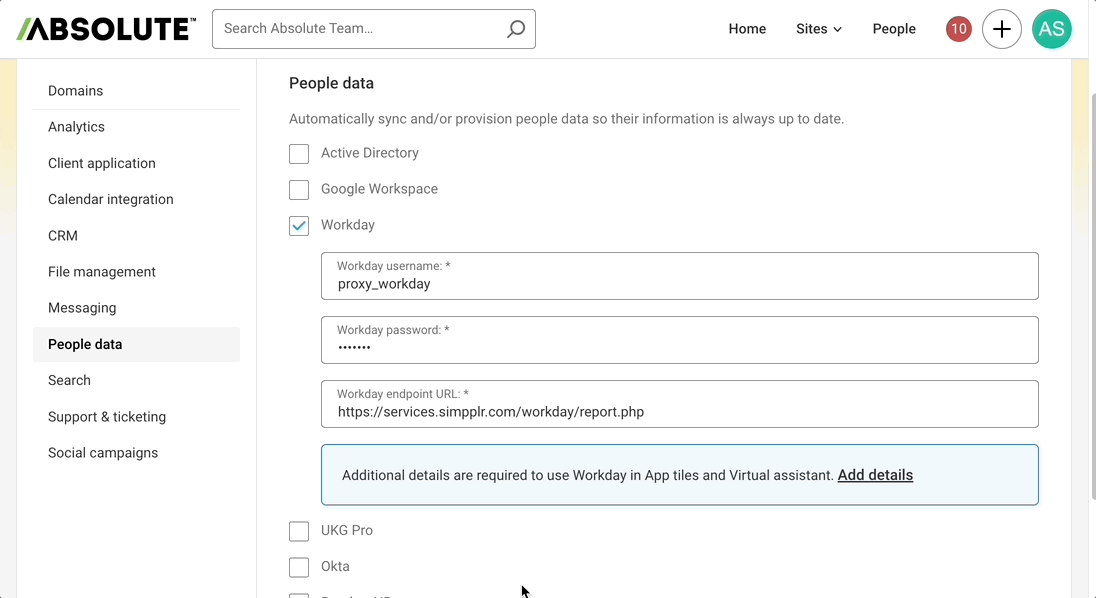Open notifications showing 10 unread

click(x=958, y=28)
